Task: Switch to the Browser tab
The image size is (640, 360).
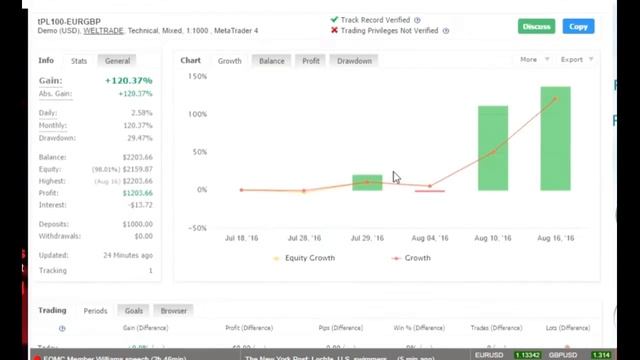Action: [173, 311]
